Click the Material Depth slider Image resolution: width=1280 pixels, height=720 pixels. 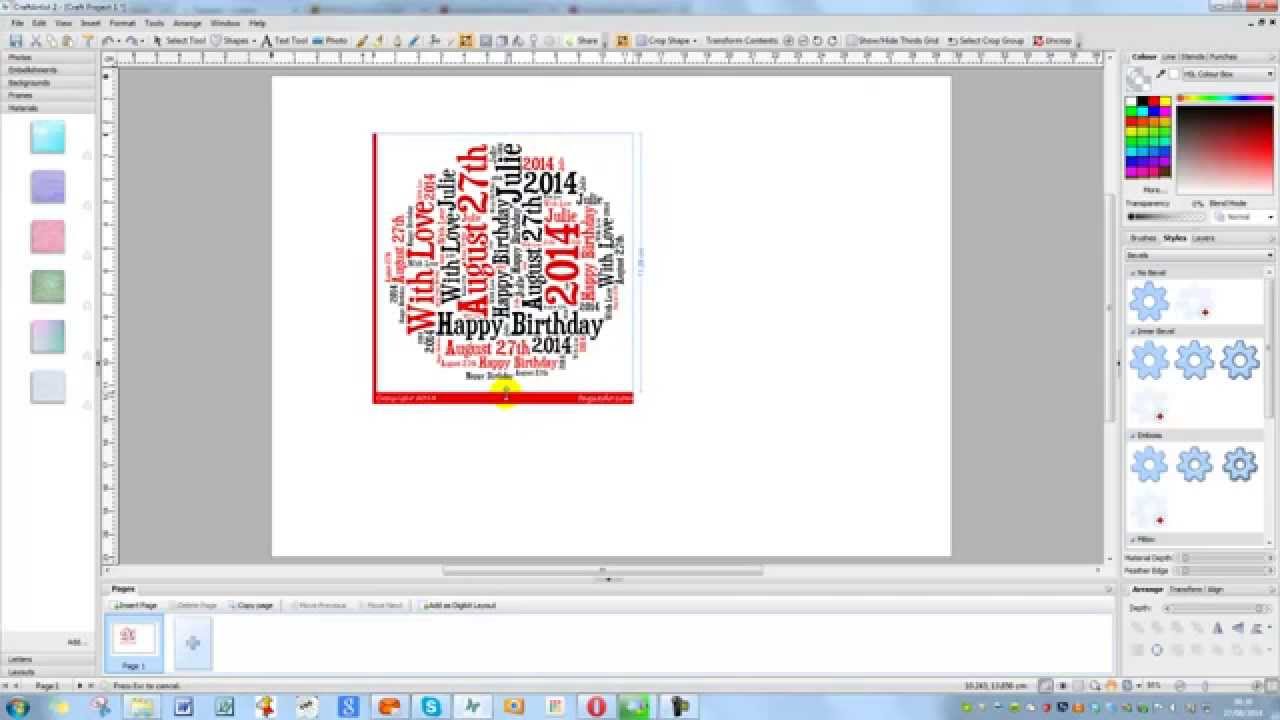pos(1226,558)
